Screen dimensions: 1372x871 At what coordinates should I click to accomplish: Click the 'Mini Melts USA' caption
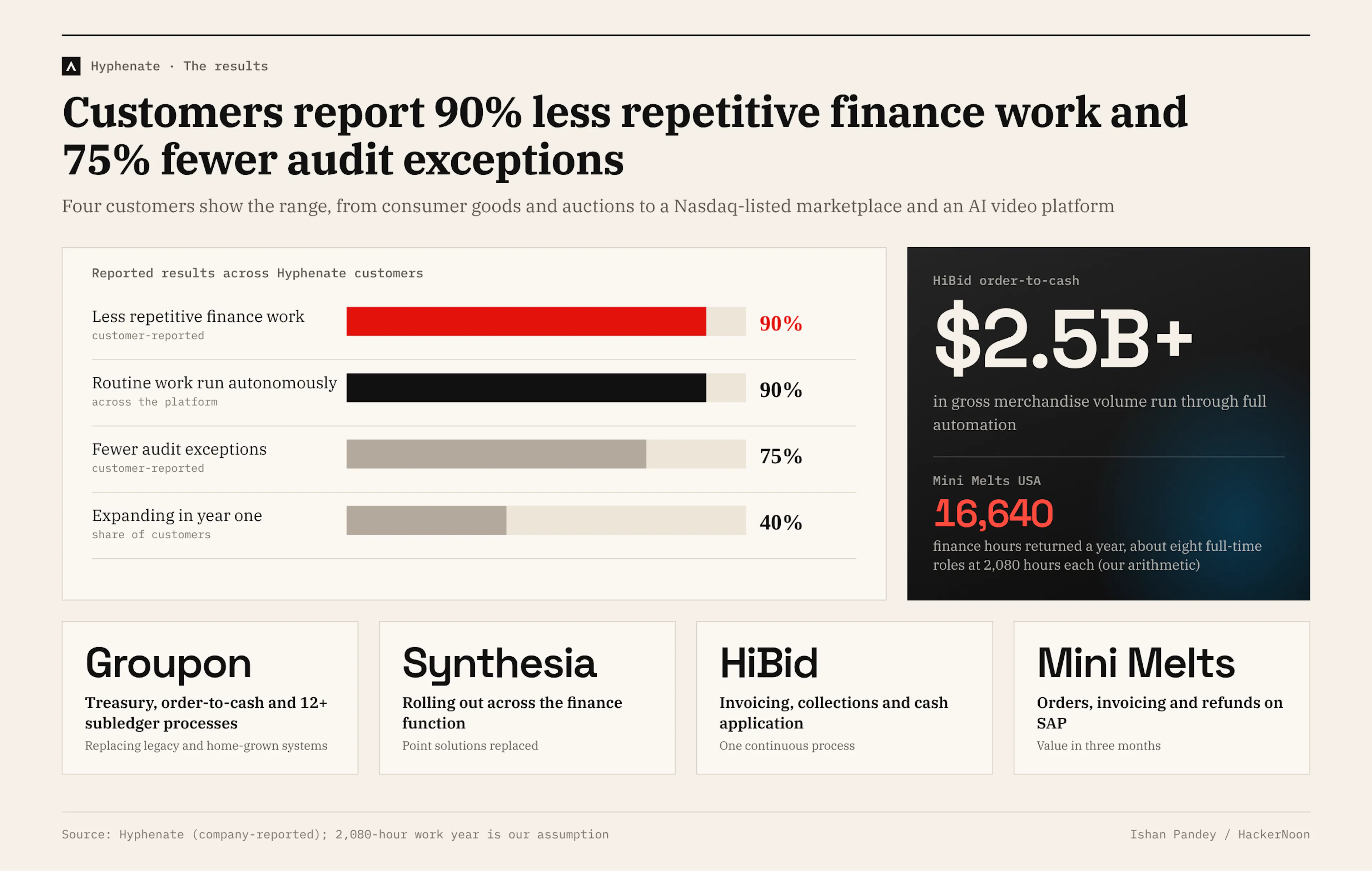coord(986,480)
